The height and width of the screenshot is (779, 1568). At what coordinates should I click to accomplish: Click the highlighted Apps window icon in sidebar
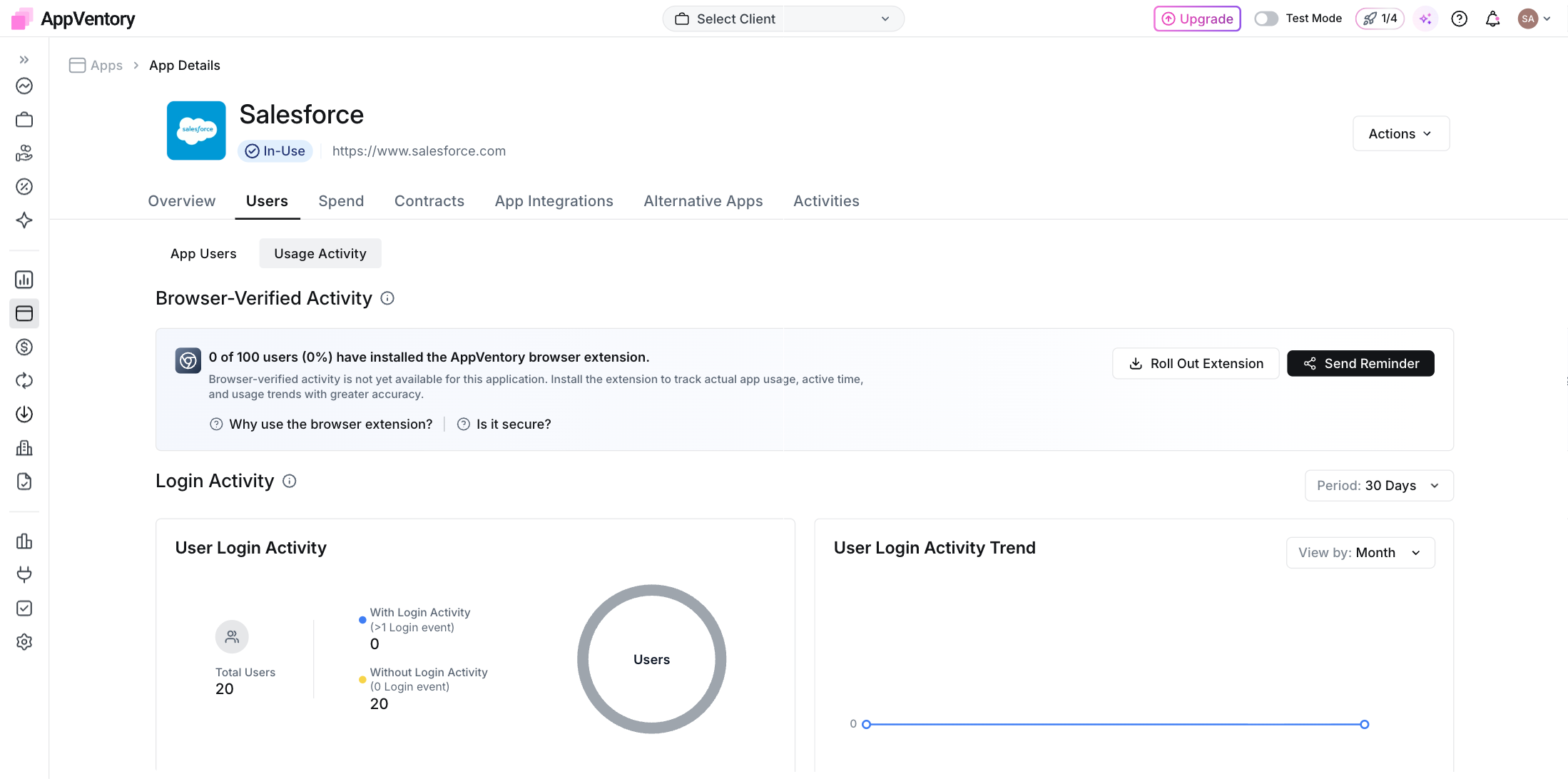[24, 313]
